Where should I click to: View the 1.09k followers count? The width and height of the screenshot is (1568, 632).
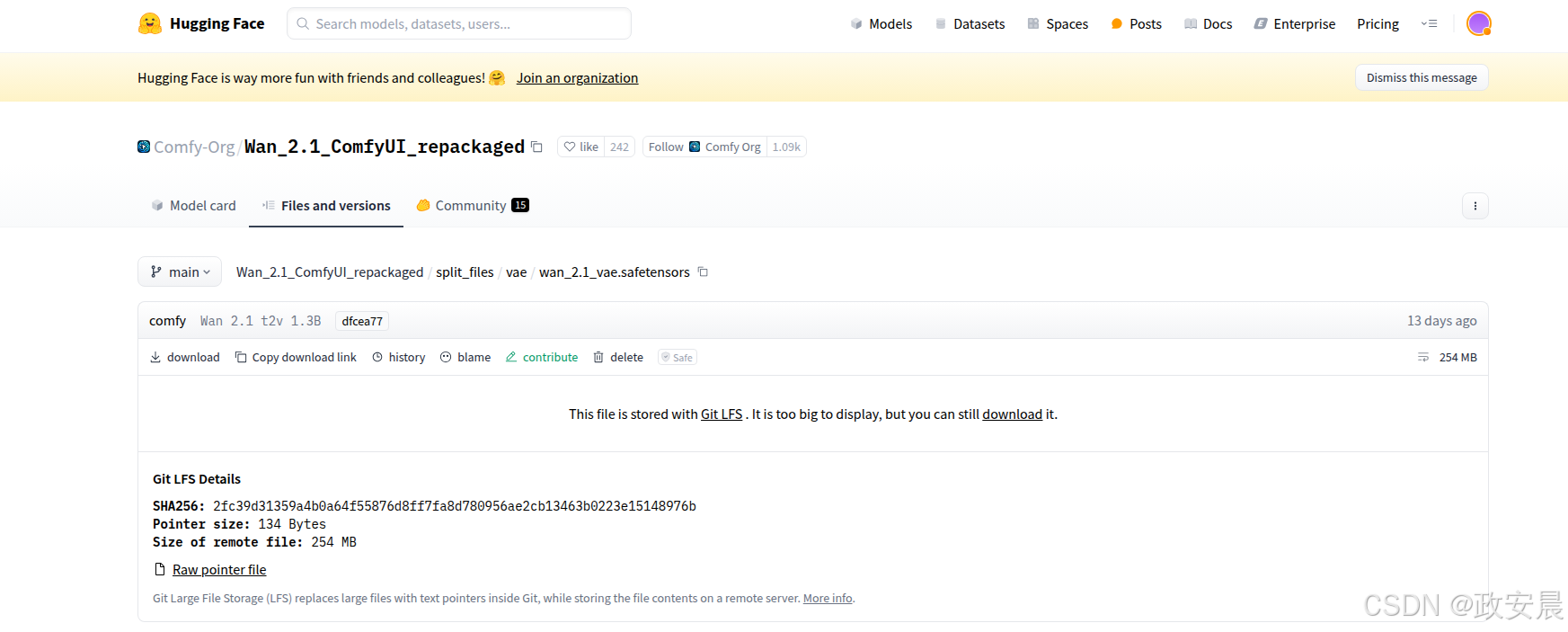(786, 147)
